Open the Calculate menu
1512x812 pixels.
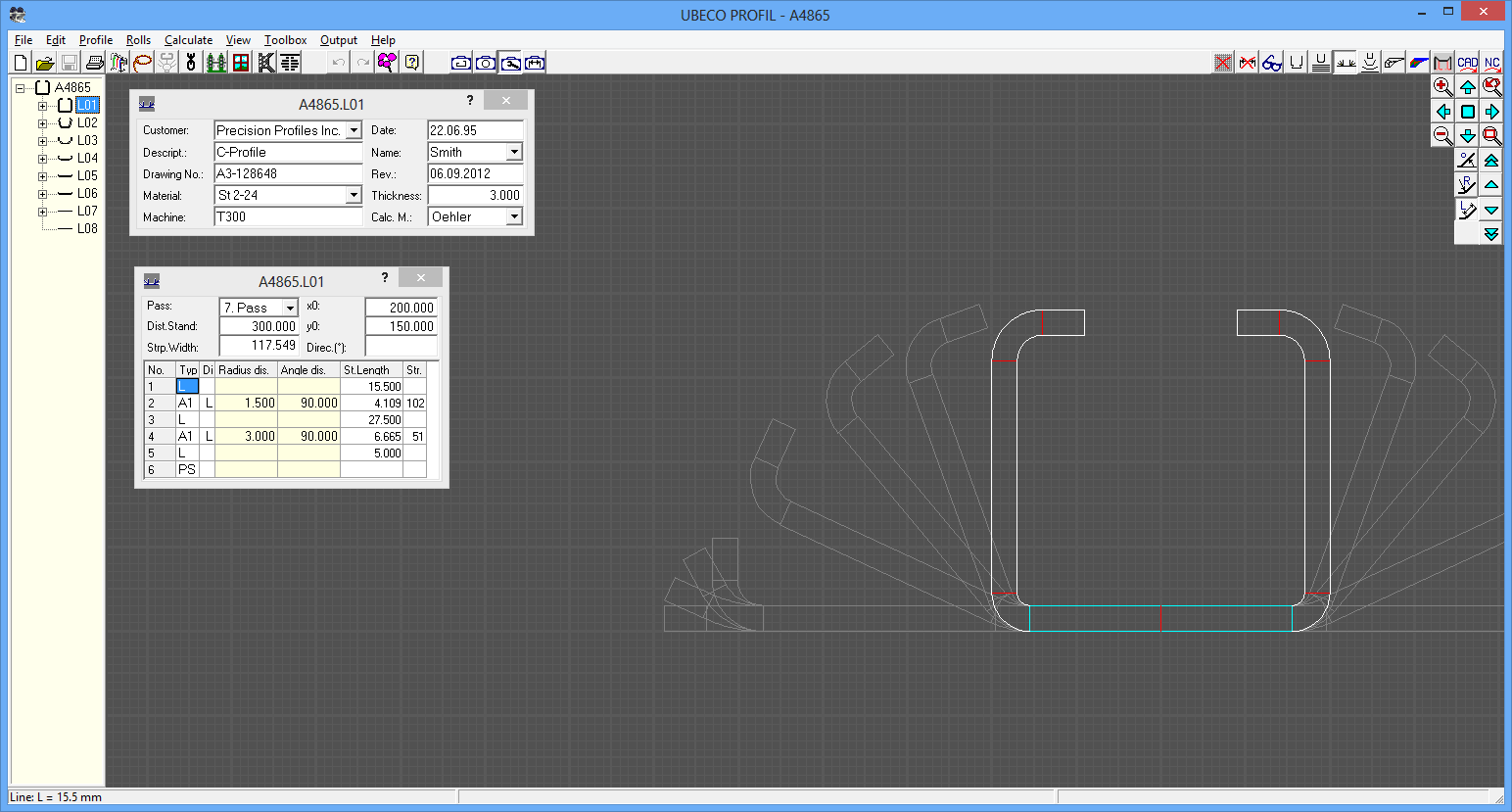(188, 40)
